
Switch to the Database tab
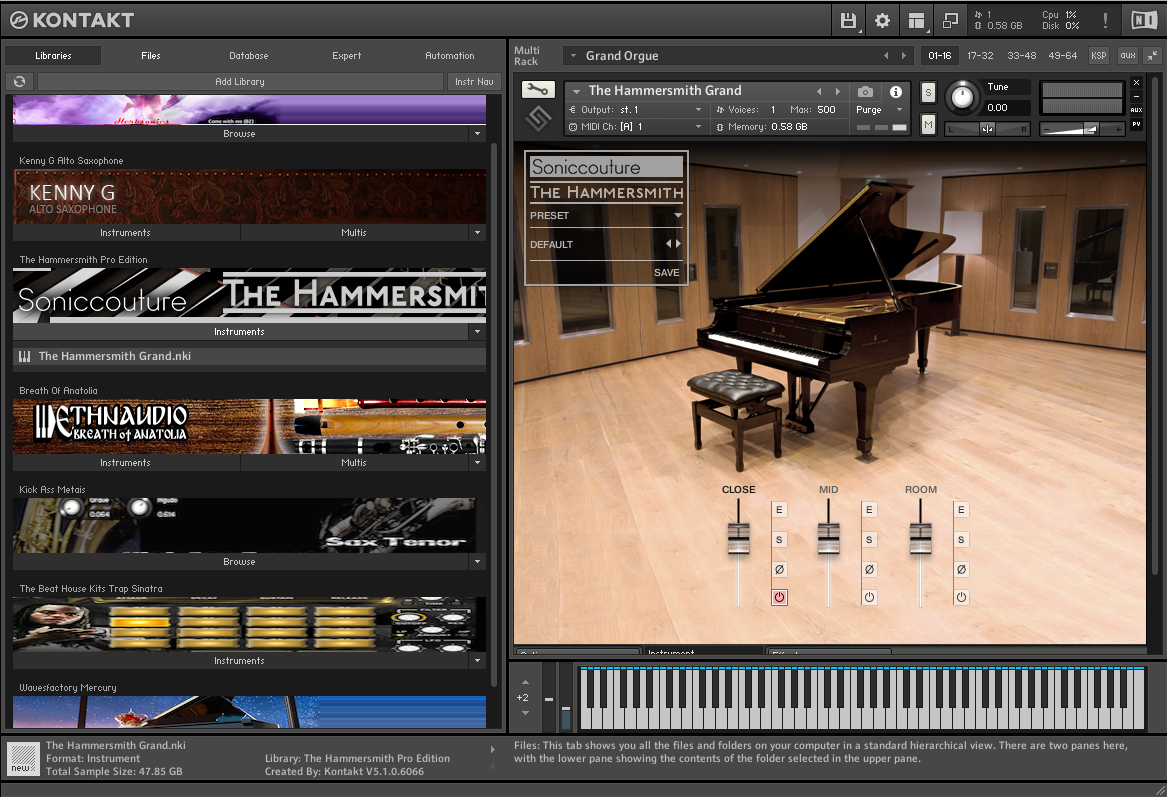(249, 56)
